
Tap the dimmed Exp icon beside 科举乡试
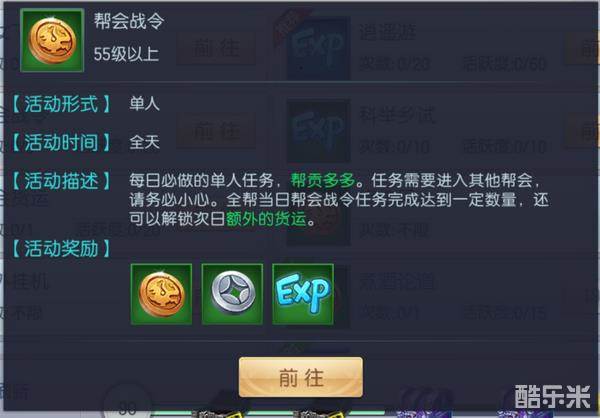click(318, 131)
